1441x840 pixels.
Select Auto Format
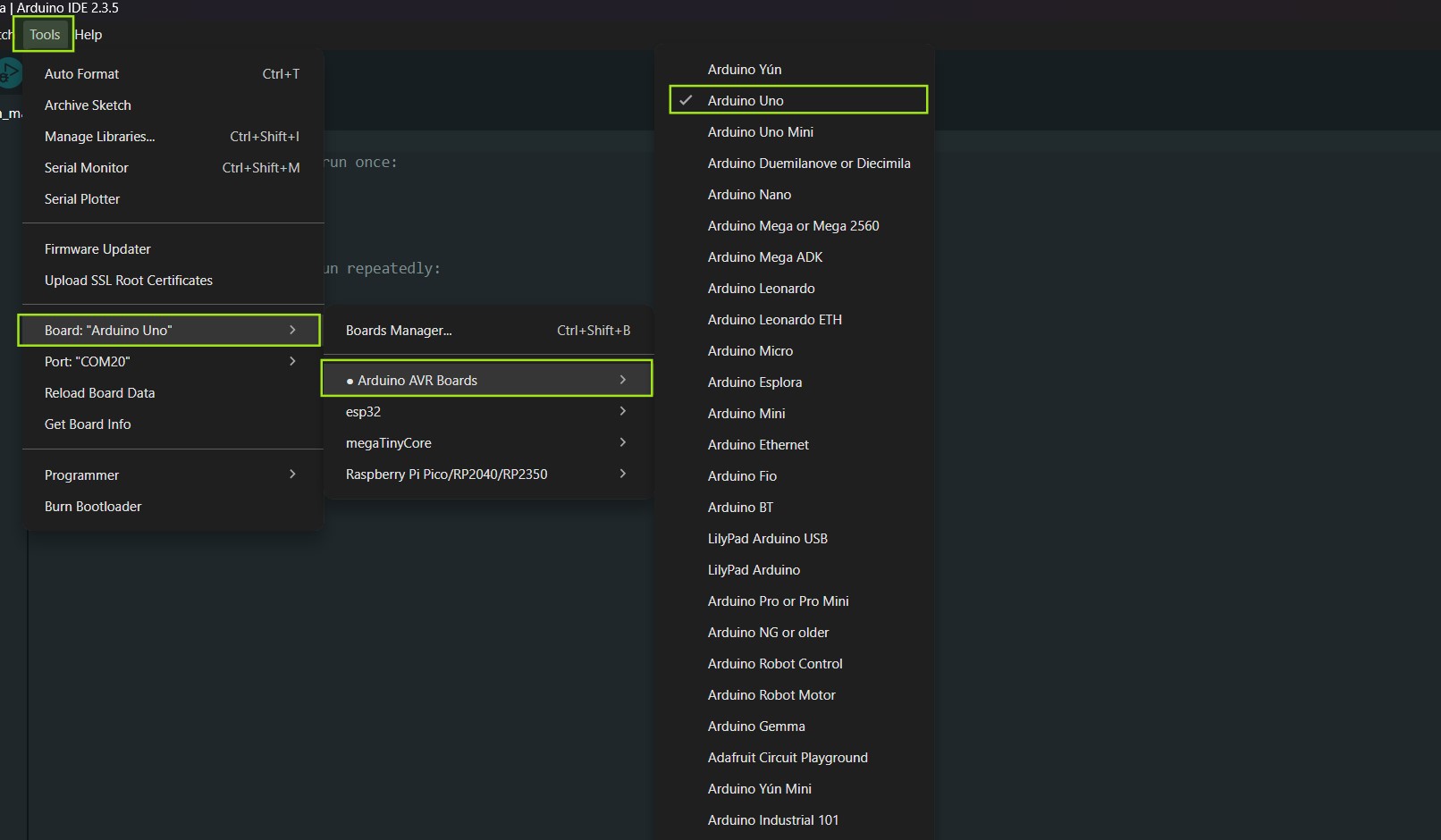(172, 74)
